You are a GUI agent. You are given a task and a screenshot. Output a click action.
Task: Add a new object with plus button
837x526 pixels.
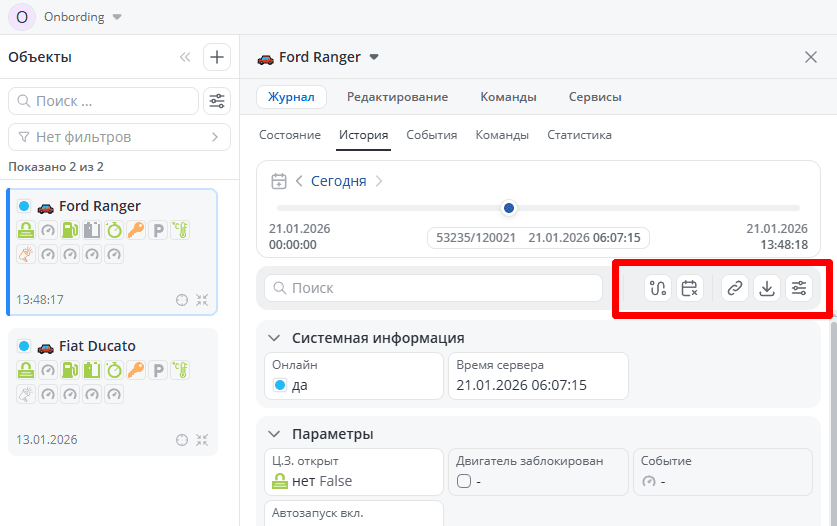coord(217,57)
